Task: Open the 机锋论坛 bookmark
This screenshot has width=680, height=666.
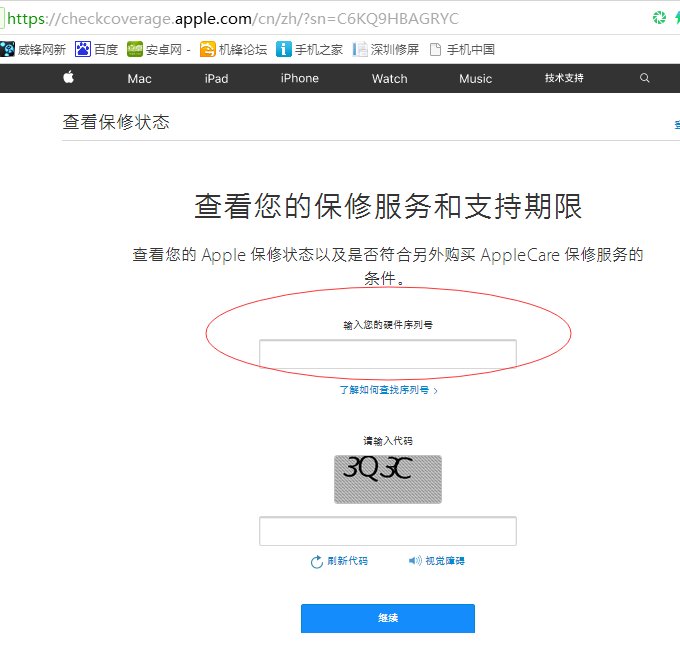Action: (233, 49)
